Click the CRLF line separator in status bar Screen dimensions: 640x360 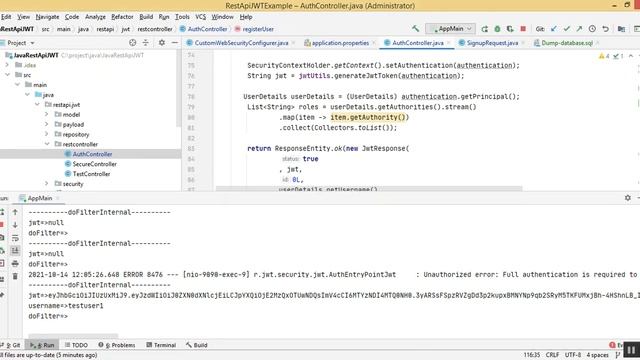coord(552,355)
